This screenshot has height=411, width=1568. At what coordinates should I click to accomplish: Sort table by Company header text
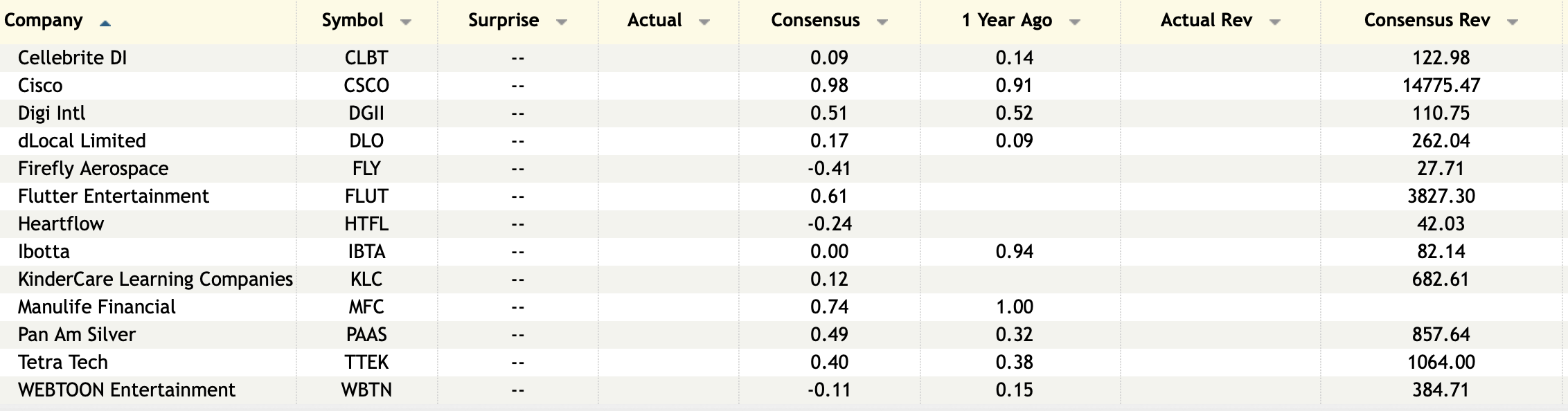[x=44, y=21]
